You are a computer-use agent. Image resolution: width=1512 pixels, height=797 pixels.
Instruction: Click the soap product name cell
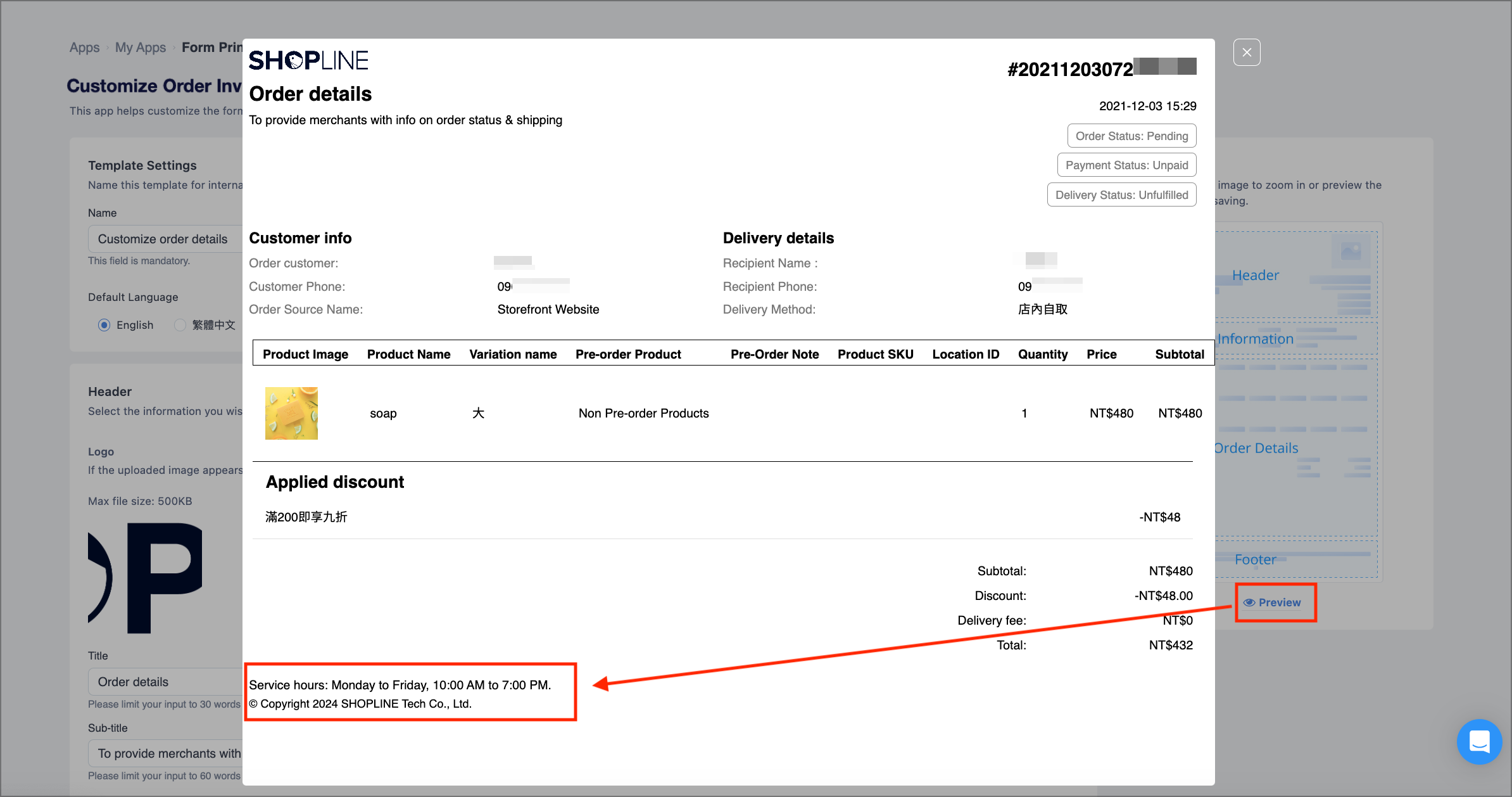(x=383, y=413)
